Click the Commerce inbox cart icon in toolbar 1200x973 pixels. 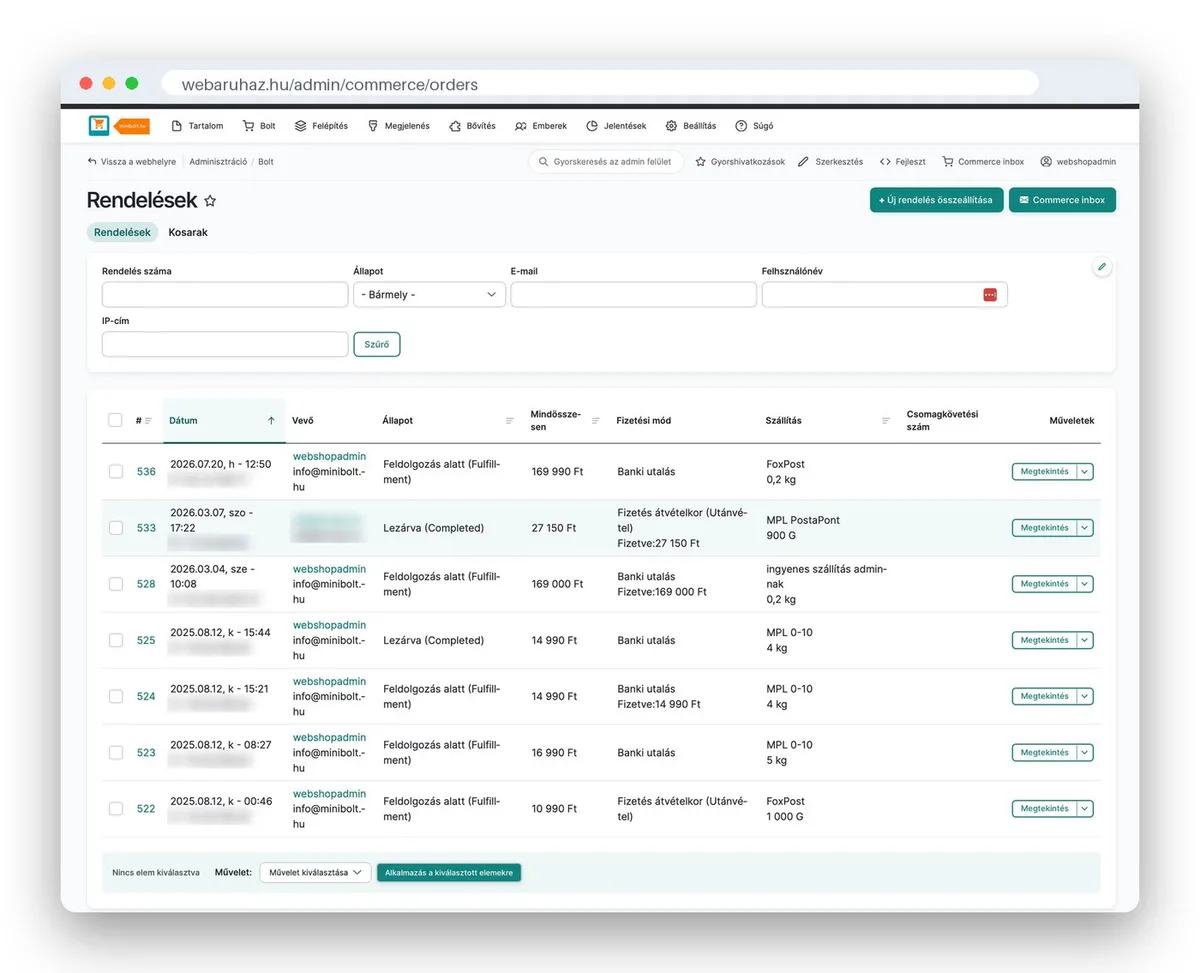948,161
